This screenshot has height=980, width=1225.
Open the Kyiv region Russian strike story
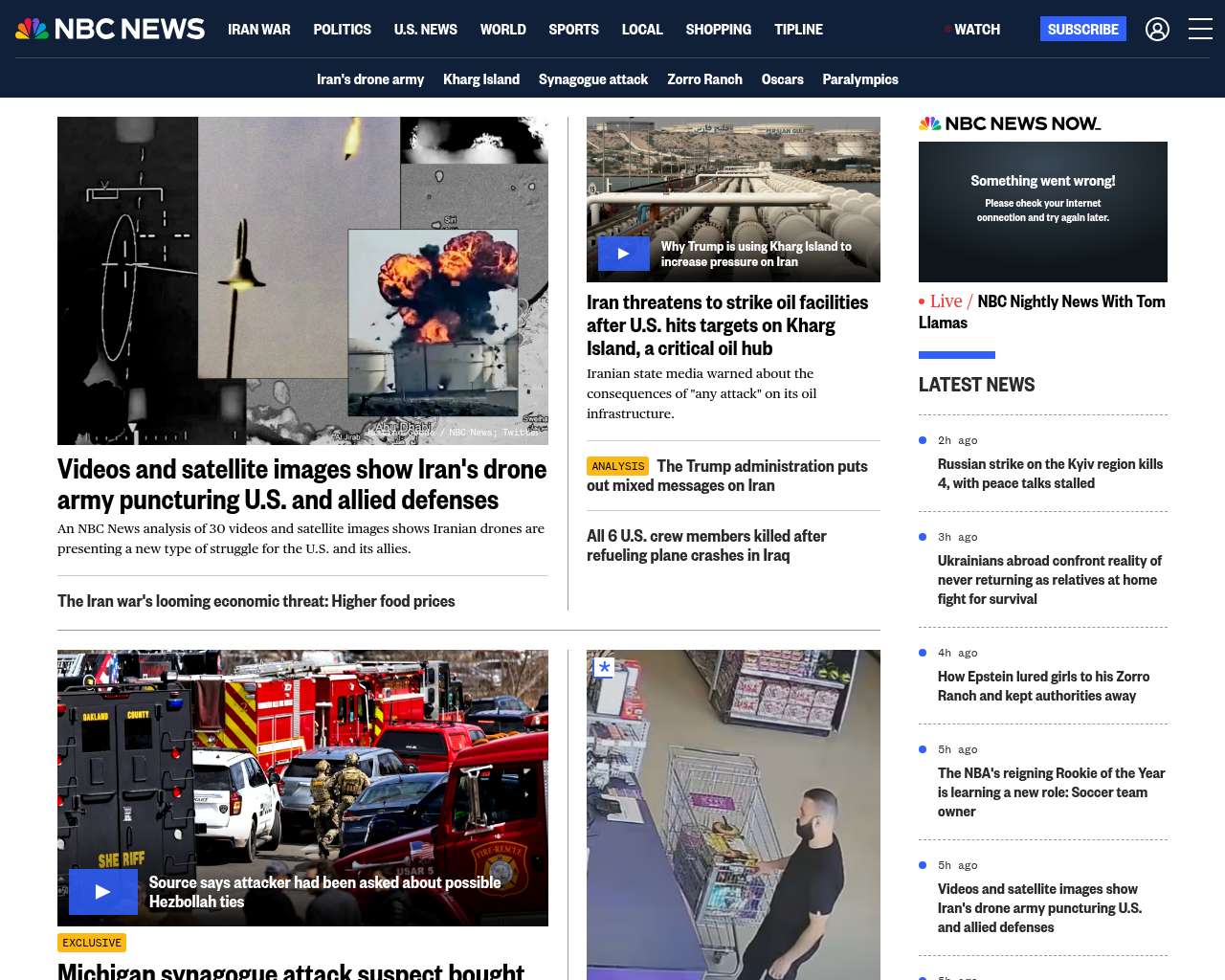point(1050,474)
